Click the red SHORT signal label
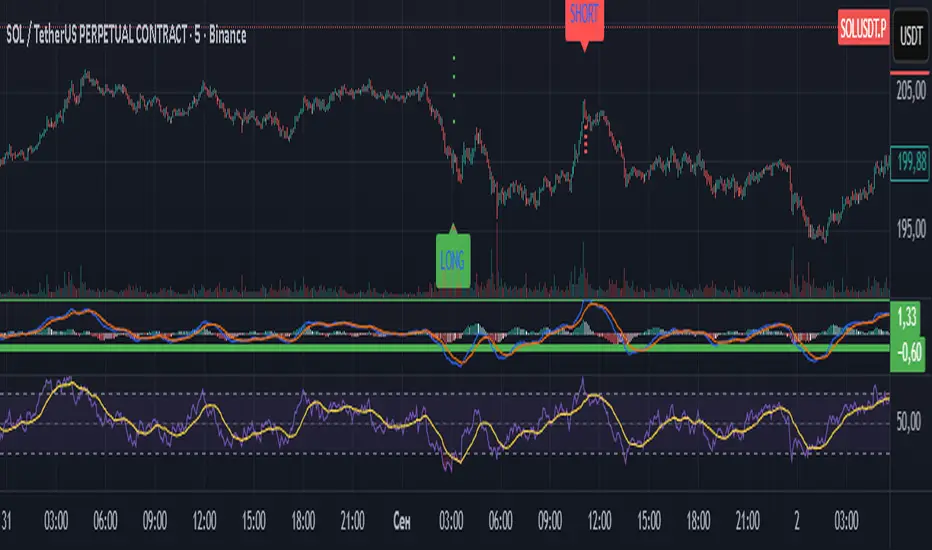 pyautogui.click(x=584, y=21)
